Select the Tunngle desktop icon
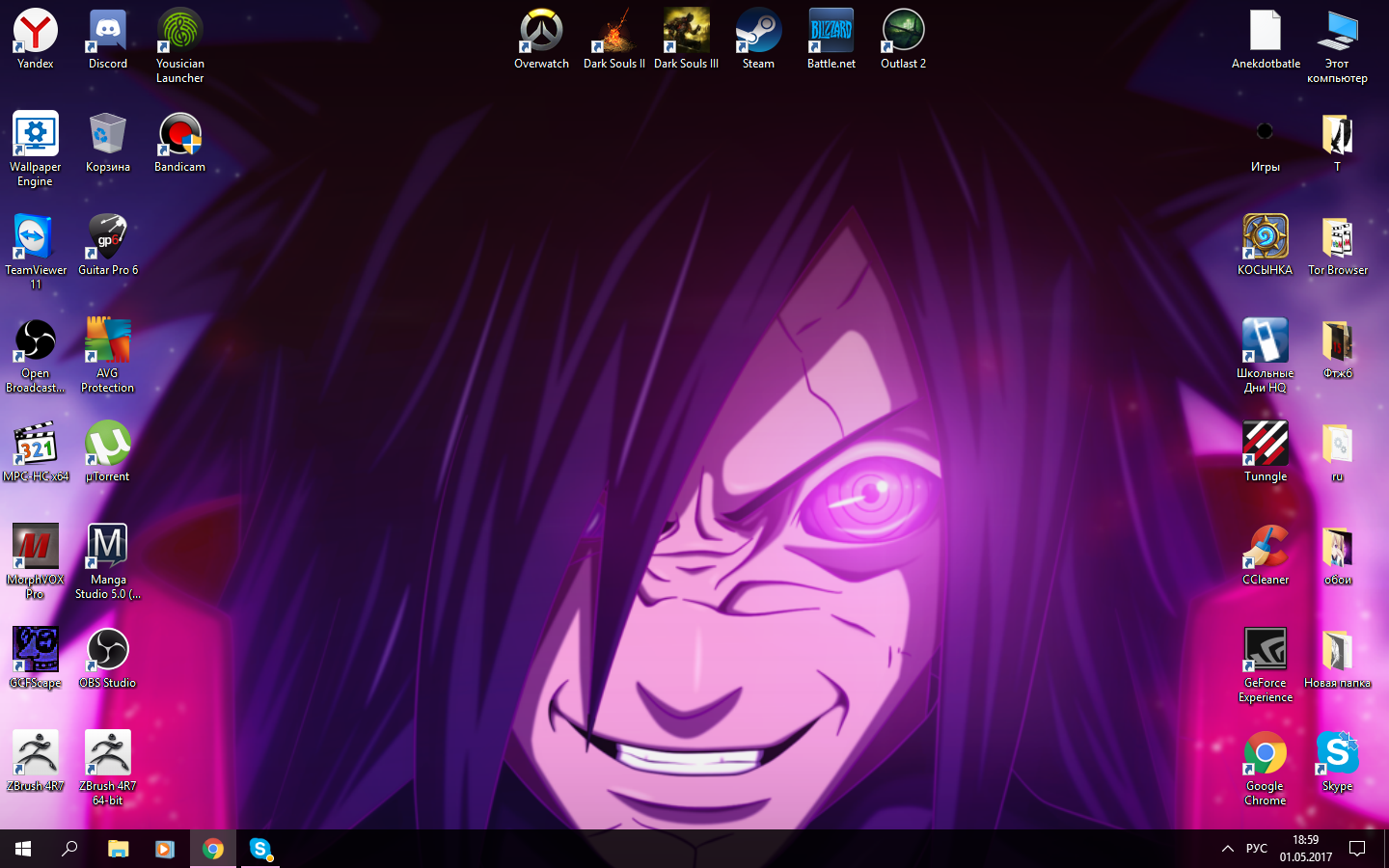The width and height of the screenshot is (1389, 868). [x=1266, y=452]
